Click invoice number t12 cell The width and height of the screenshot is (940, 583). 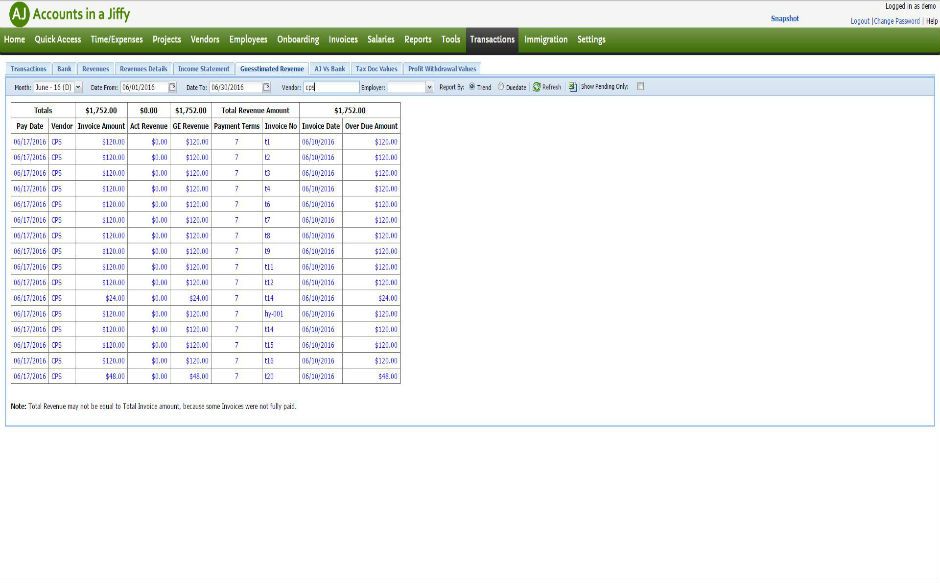pyautogui.click(x=281, y=283)
